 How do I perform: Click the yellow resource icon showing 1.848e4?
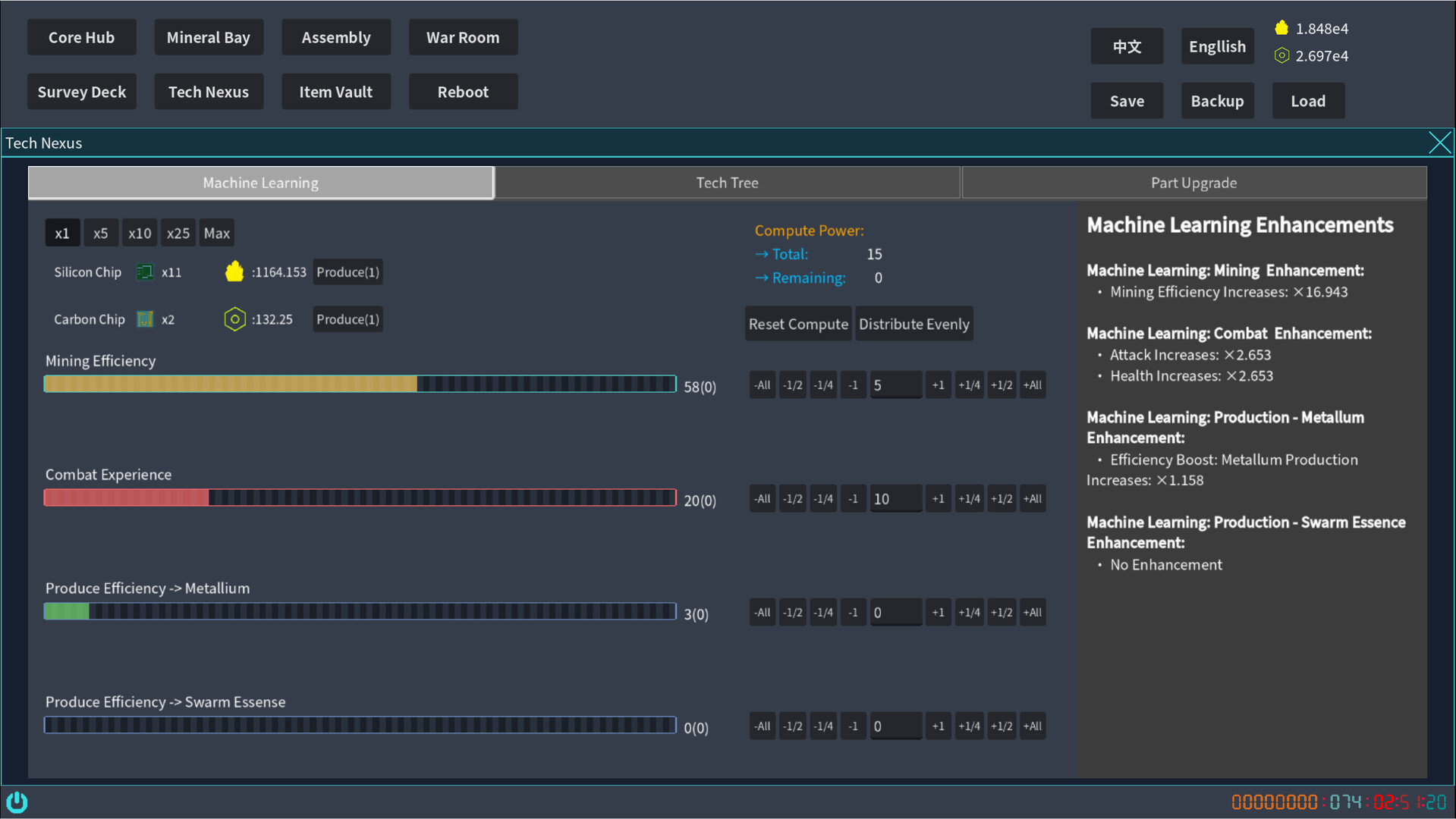1282,27
